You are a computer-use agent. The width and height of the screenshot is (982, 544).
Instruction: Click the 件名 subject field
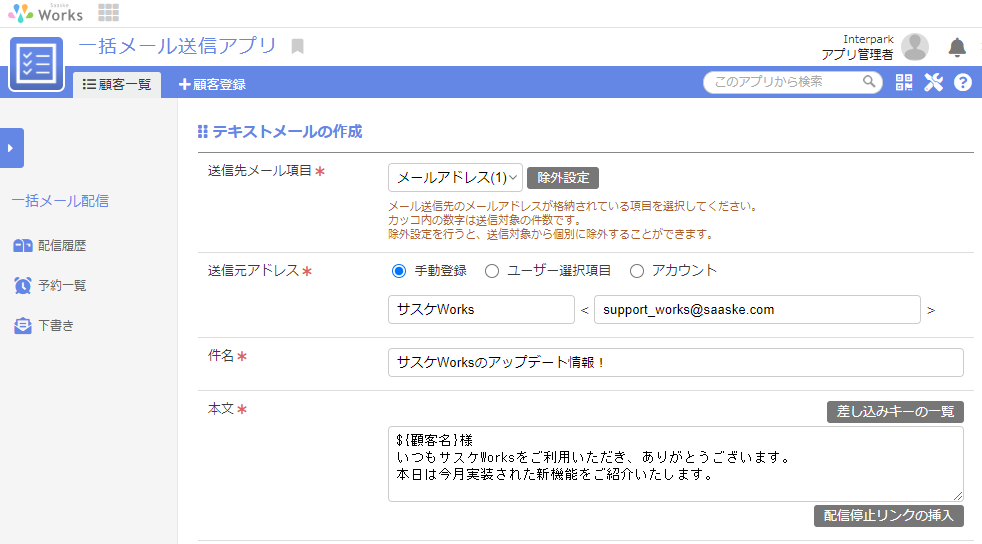pyautogui.click(x=676, y=362)
